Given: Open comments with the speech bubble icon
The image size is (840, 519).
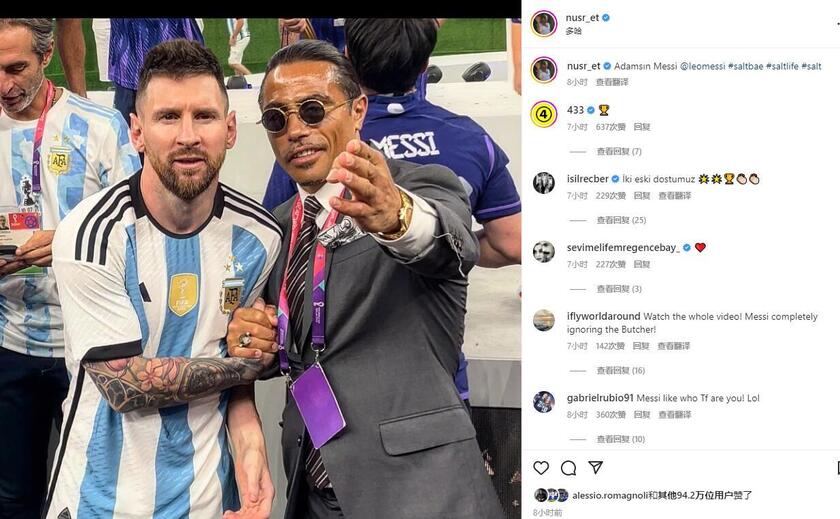Looking at the screenshot, I should [x=568, y=468].
